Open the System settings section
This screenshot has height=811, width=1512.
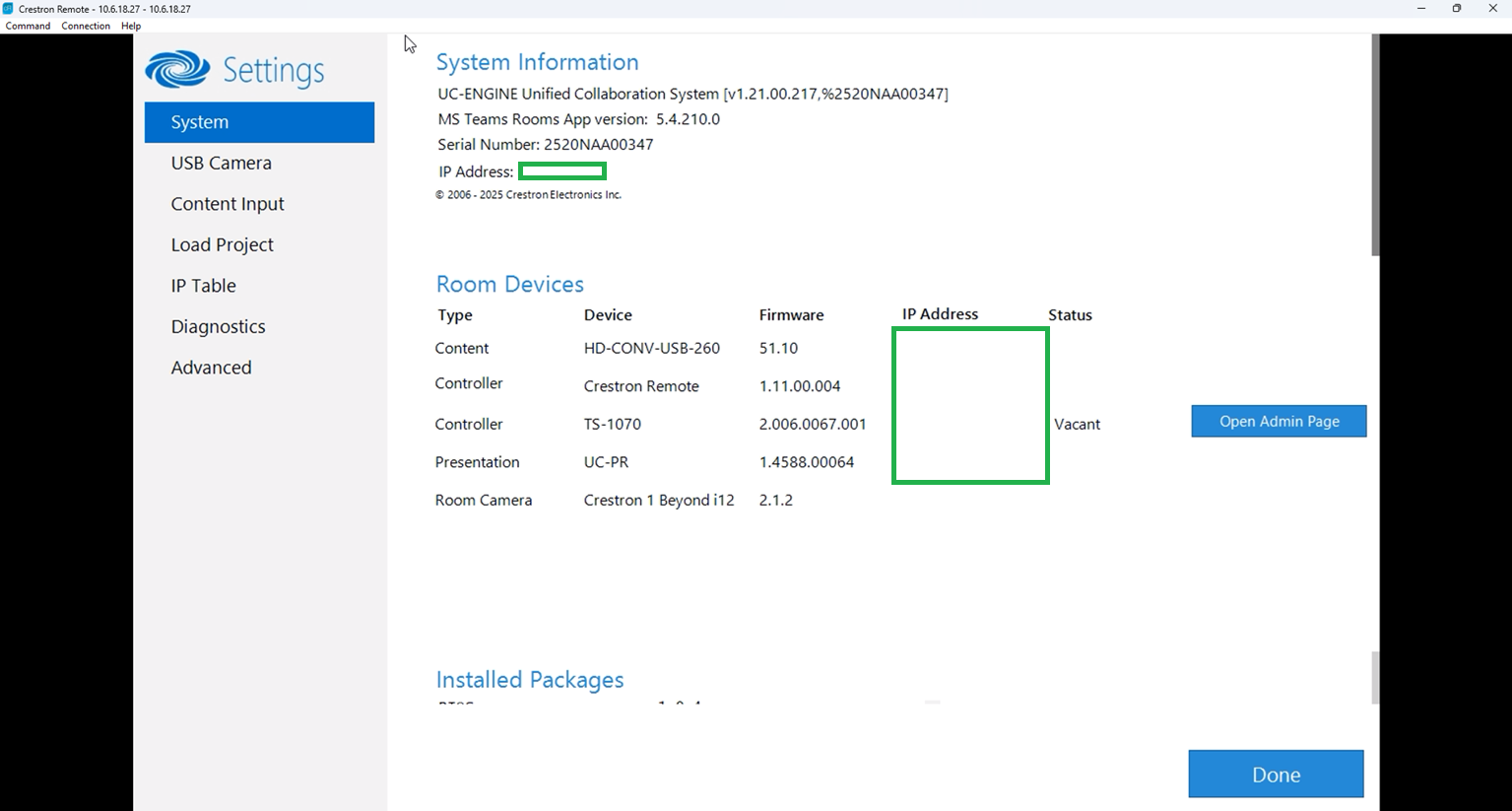point(199,121)
